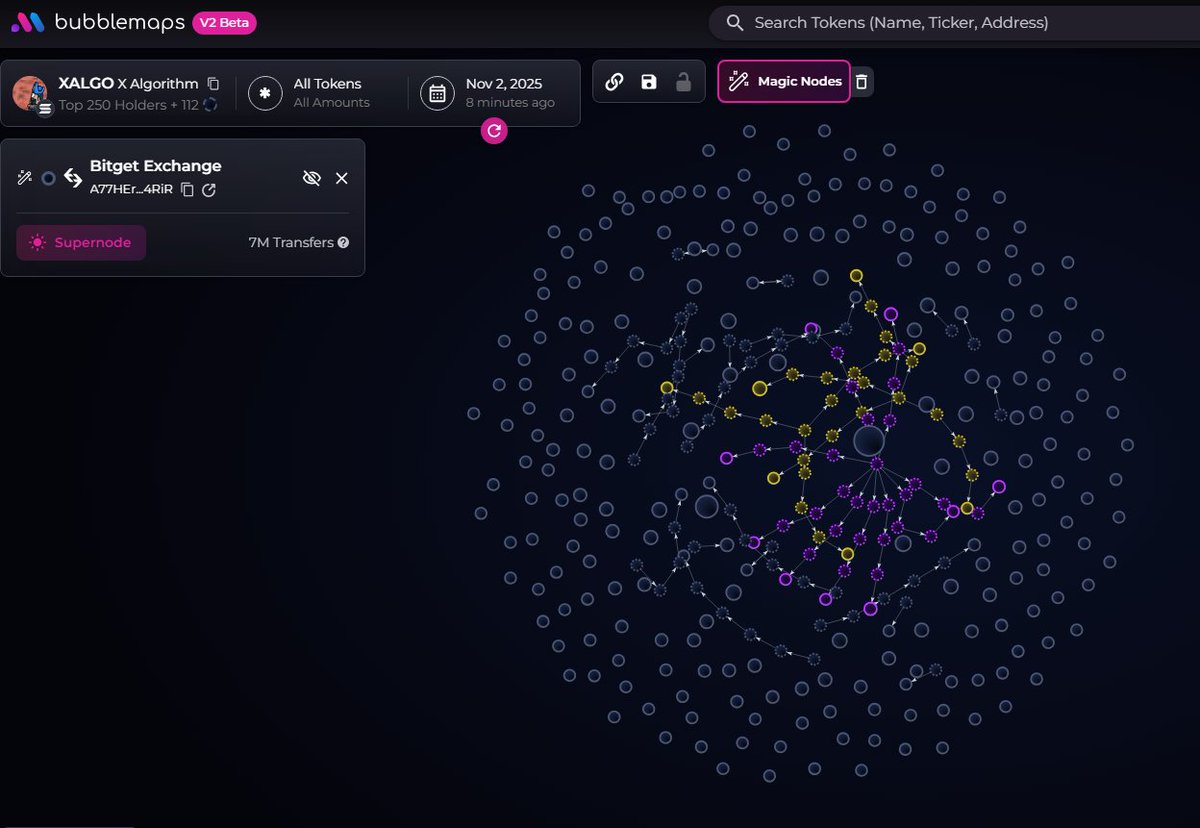
Task: Close the Bitget Exchange panel
Action: [x=342, y=178]
